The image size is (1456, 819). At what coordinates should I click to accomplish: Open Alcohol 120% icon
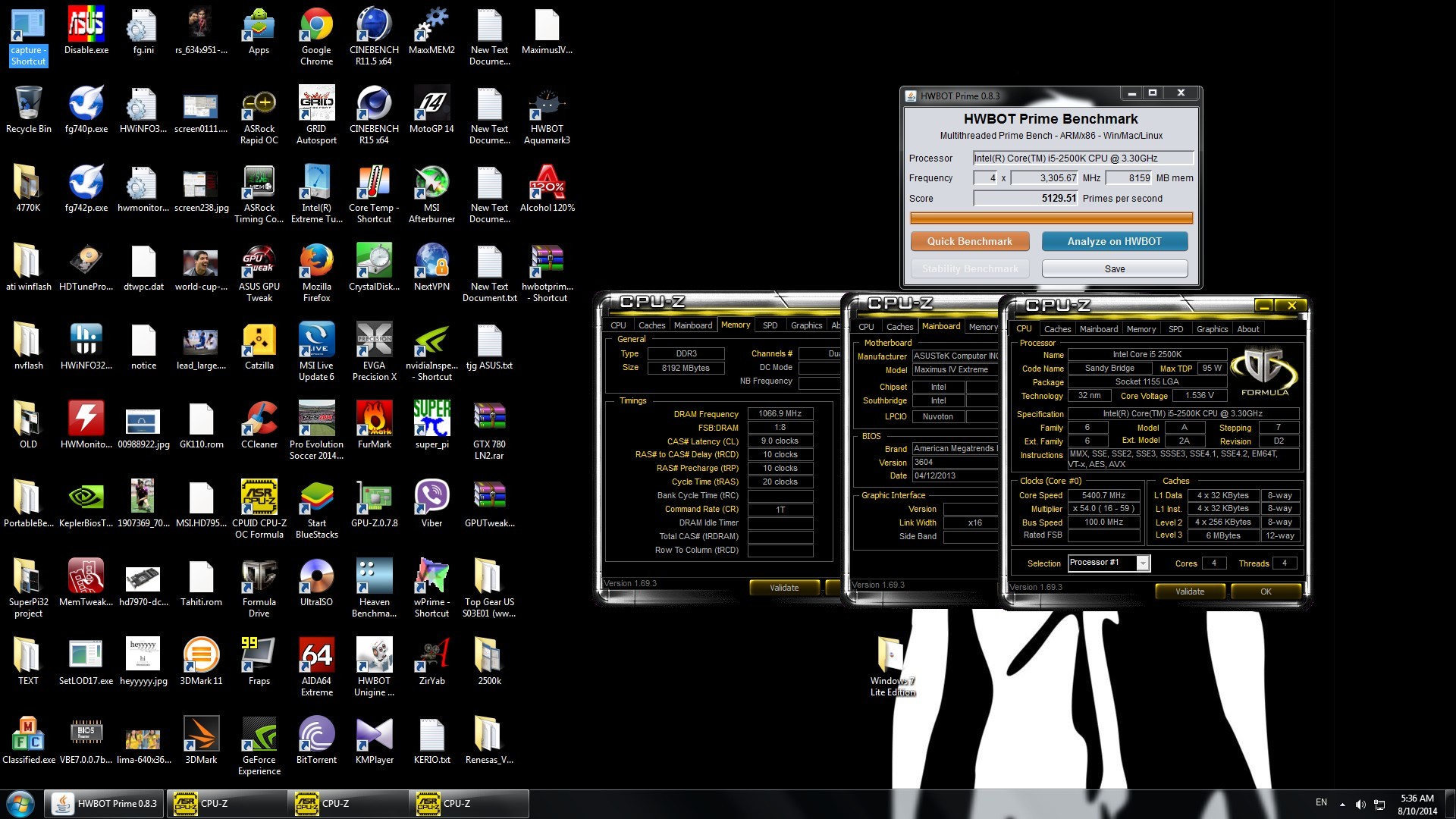click(x=547, y=189)
